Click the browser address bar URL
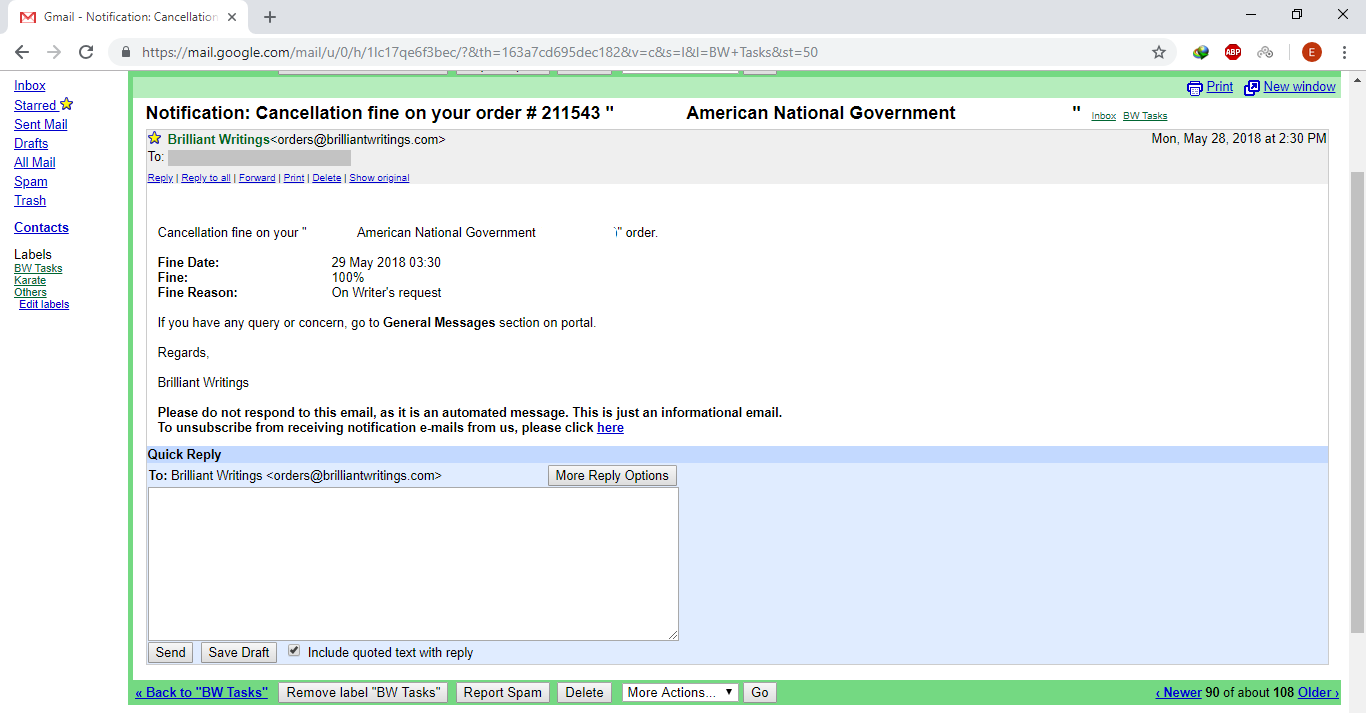1366x713 pixels. (480, 52)
